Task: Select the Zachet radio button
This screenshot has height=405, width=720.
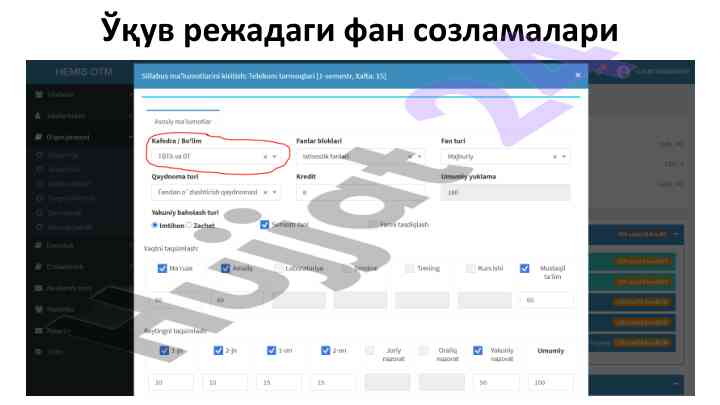Action: pyautogui.click(x=189, y=225)
